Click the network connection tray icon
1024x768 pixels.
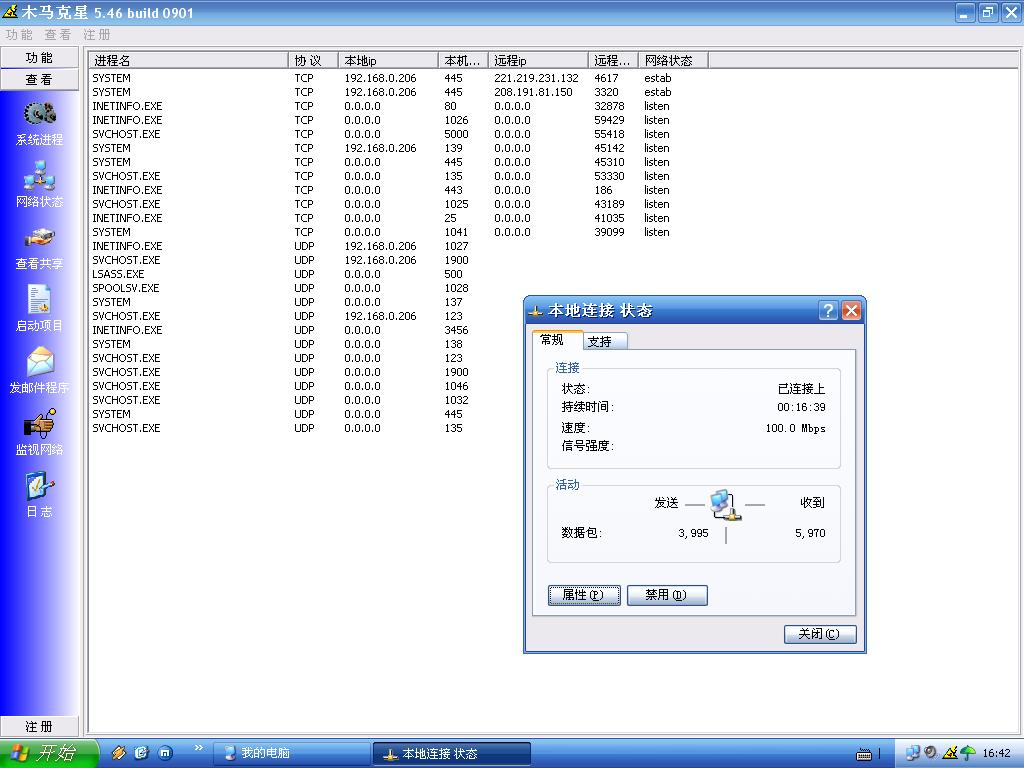pos(912,753)
